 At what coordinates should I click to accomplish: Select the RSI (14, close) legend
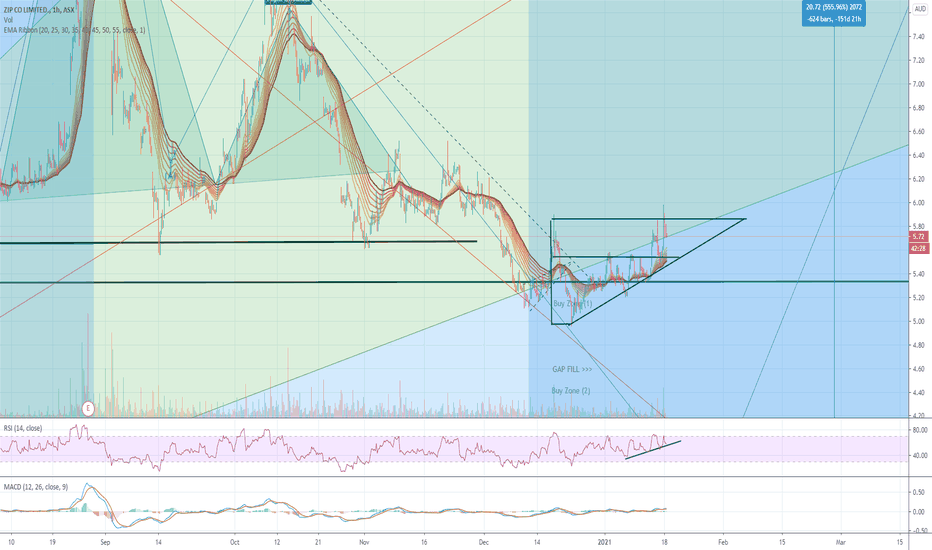23,428
